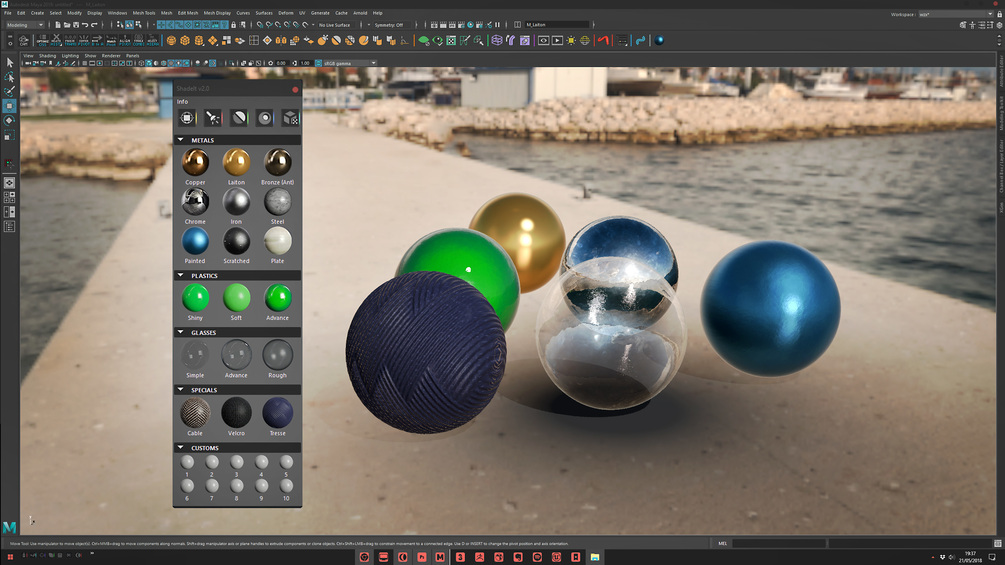Click the red curve shelf icon

[602, 40]
